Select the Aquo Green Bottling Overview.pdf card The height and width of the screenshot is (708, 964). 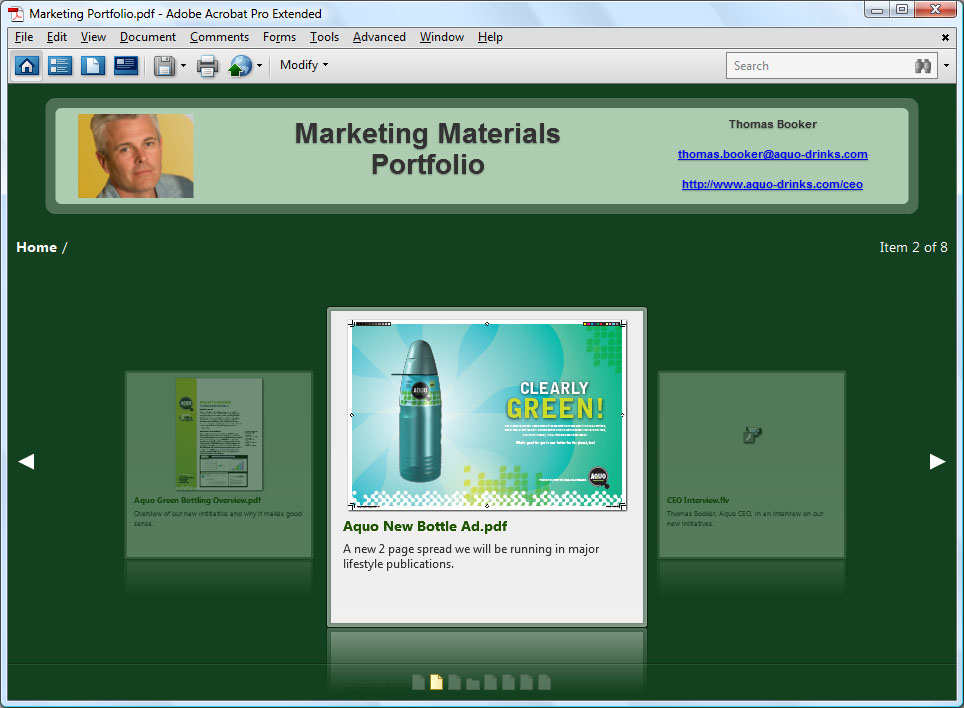pyautogui.click(x=218, y=464)
